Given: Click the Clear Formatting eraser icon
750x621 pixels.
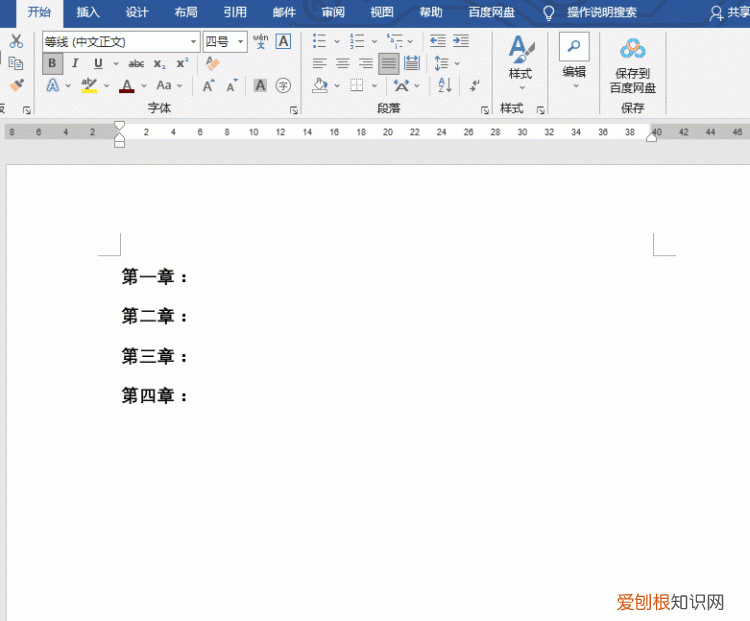Looking at the screenshot, I should click(x=212, y=63).
